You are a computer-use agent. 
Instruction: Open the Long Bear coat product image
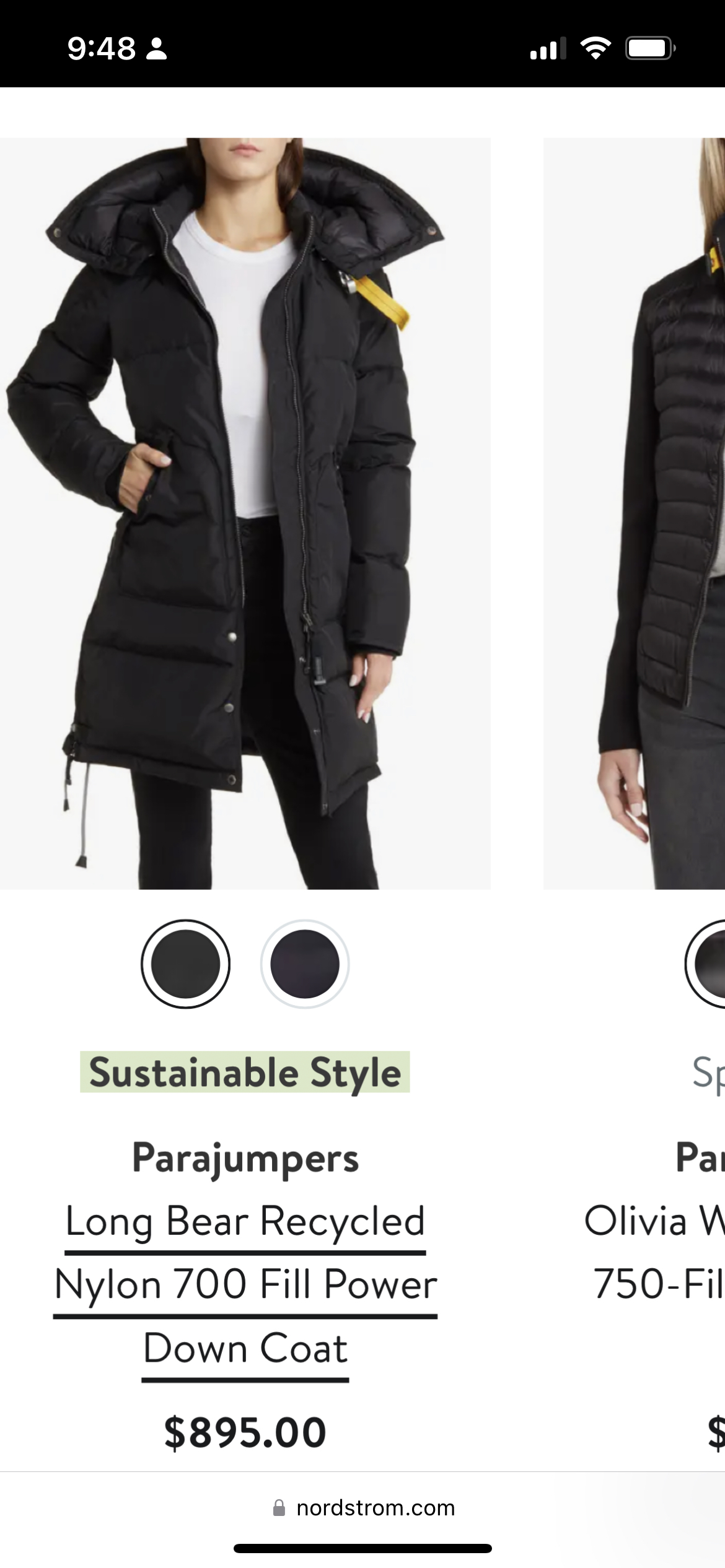click(245, 513)
